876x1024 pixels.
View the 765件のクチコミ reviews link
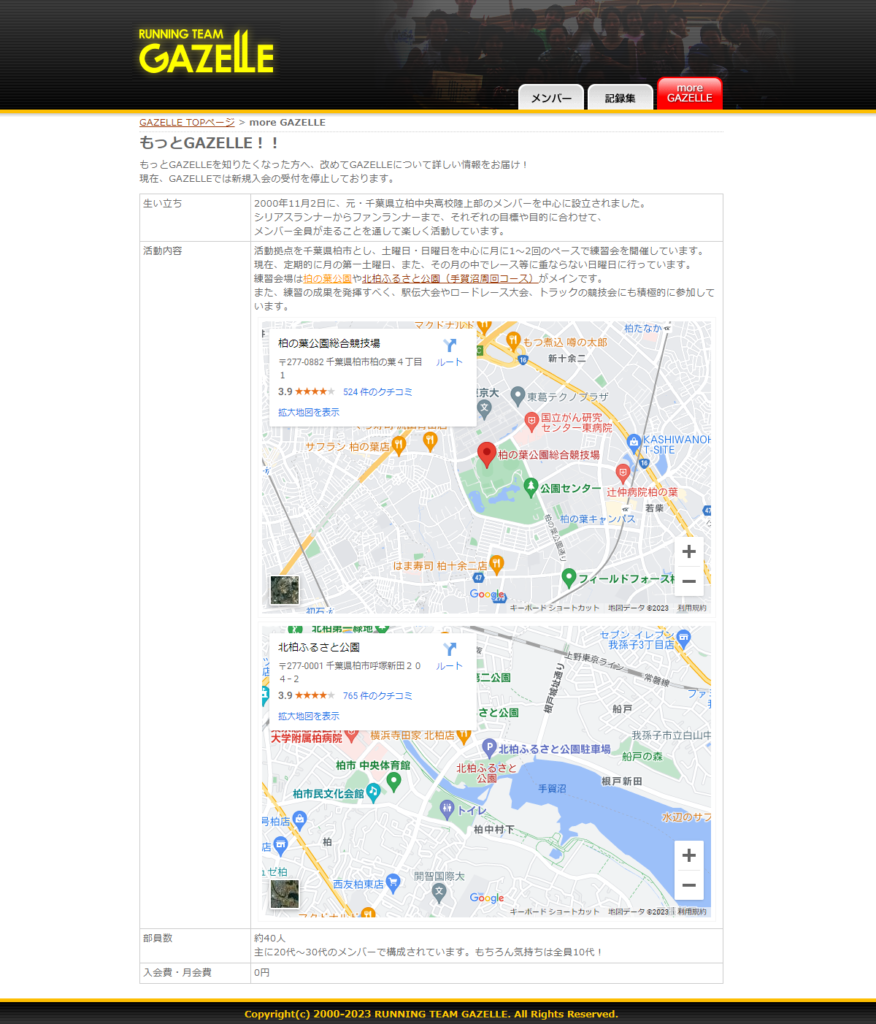pos(378,696)
